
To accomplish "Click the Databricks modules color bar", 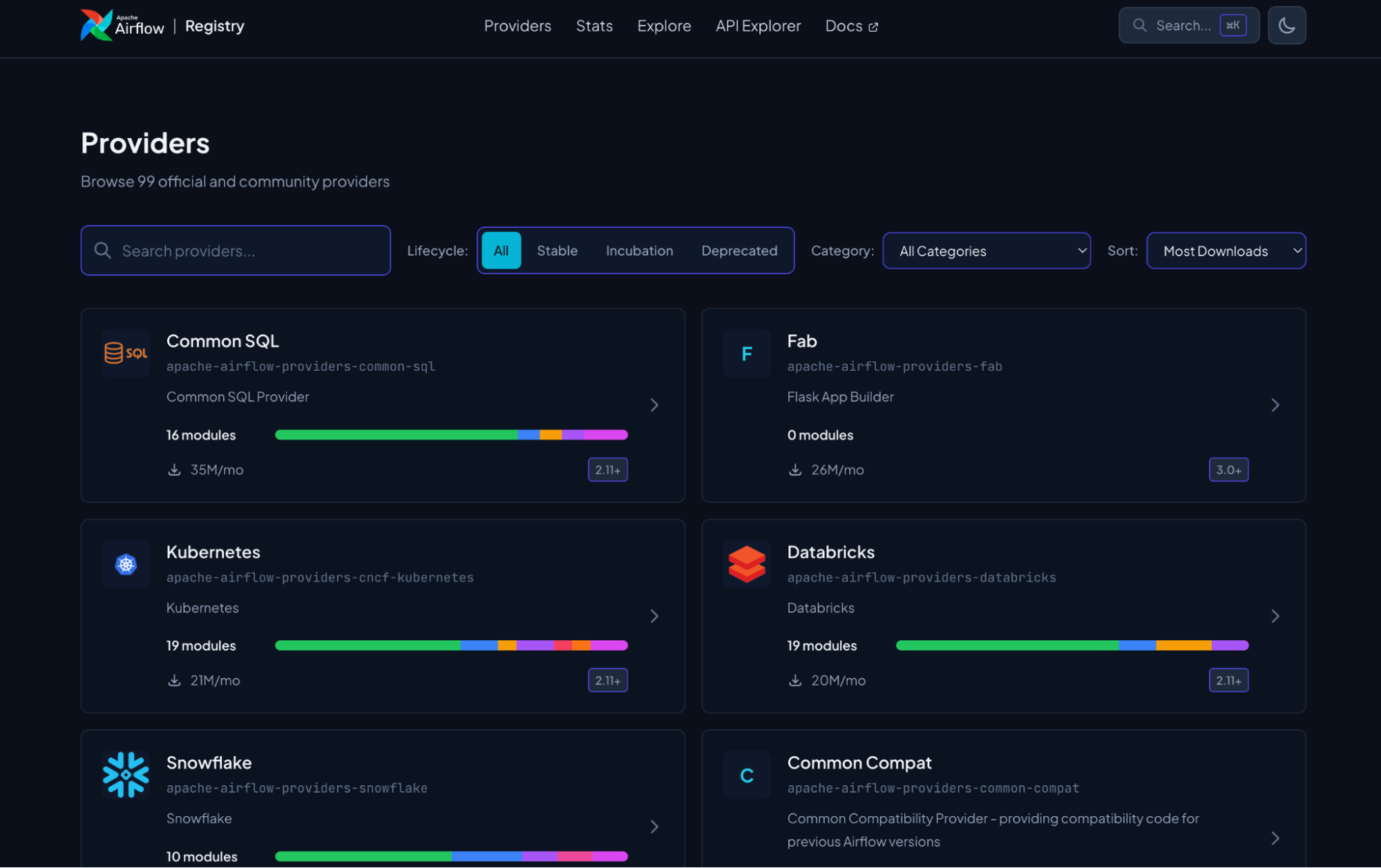I will click(1072, 645).
